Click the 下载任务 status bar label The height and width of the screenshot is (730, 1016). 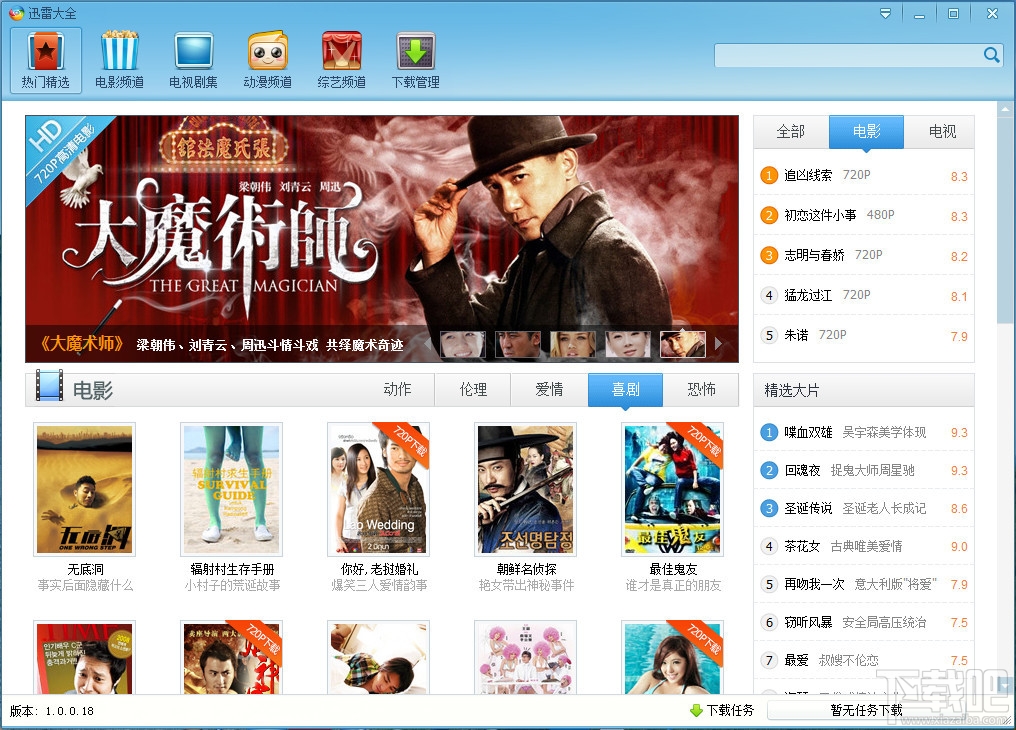(x=730, y=711)
